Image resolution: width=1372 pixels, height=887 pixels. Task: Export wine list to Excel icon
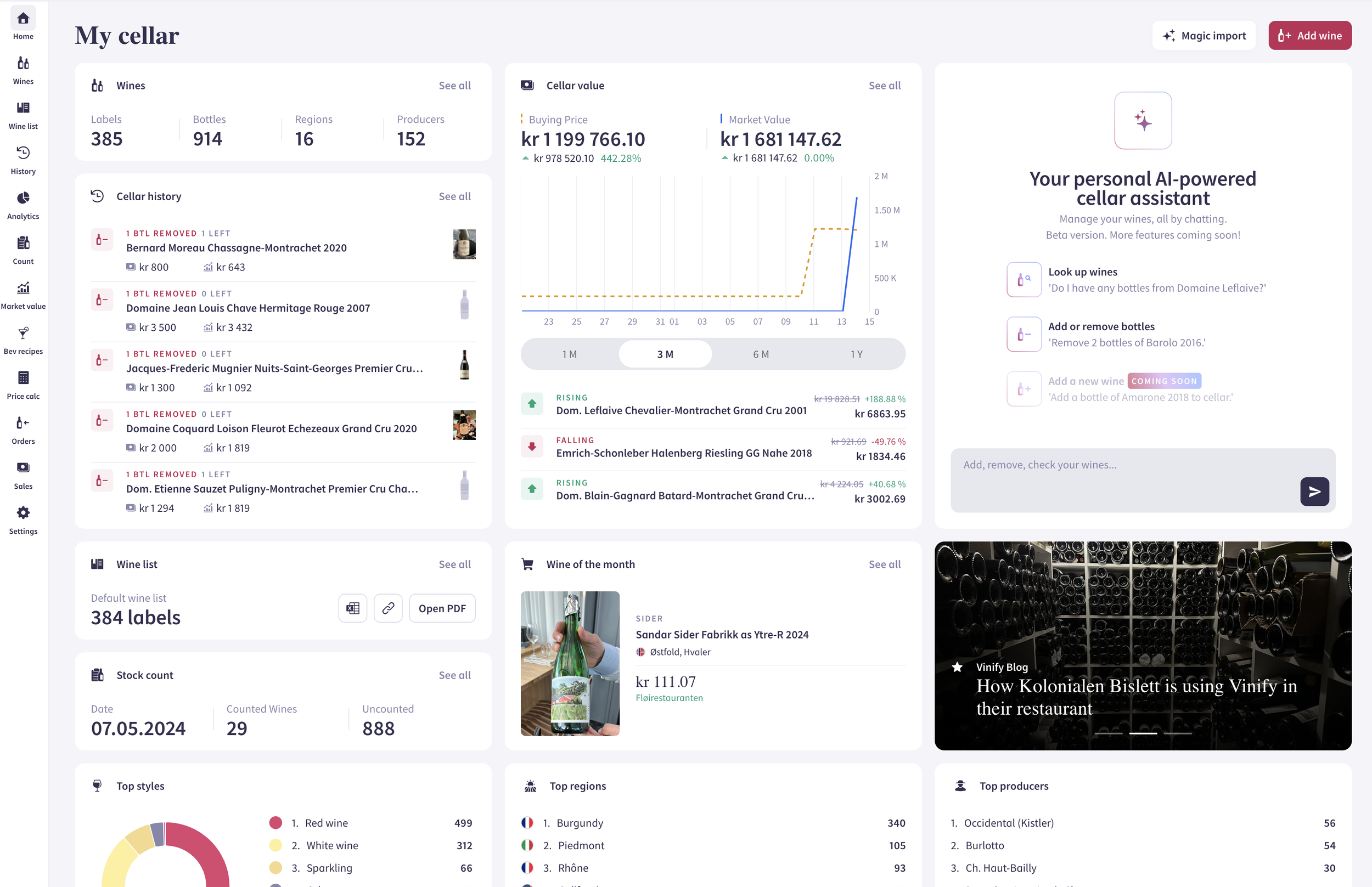coord(353,608)
